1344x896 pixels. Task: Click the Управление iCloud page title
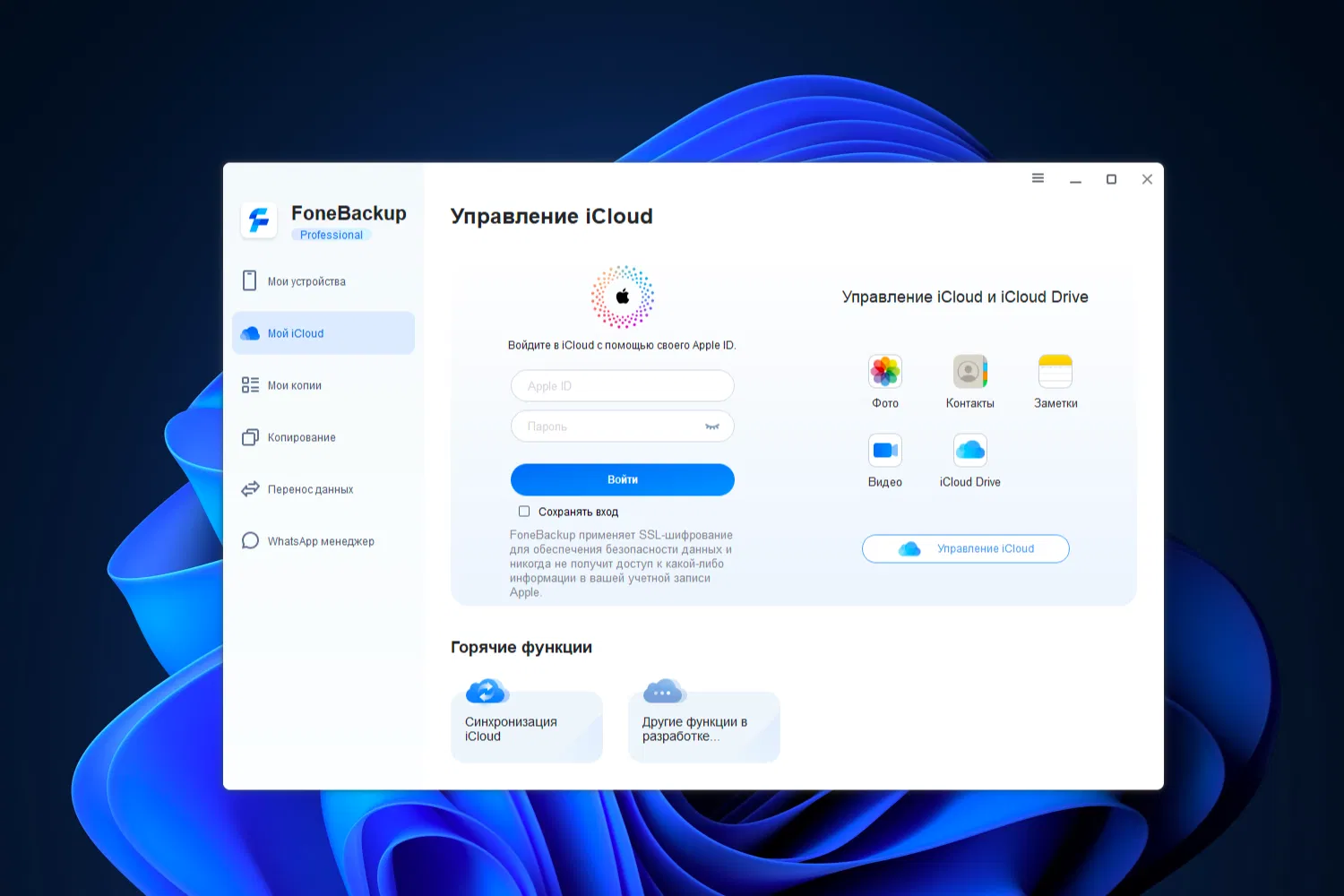552,216
